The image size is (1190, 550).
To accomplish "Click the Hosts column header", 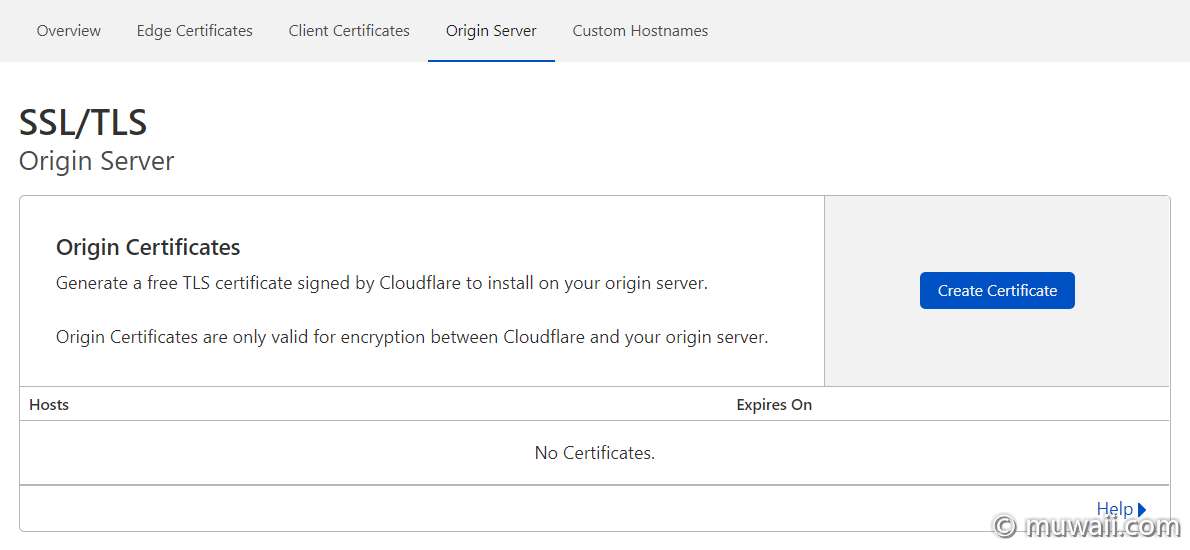I will point(49,405).
